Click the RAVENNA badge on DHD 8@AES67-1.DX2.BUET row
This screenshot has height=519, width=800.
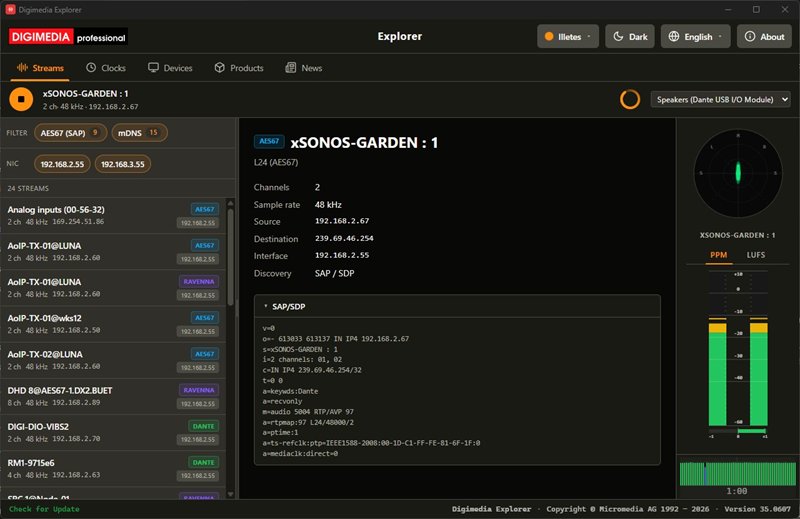click(199, 390)
